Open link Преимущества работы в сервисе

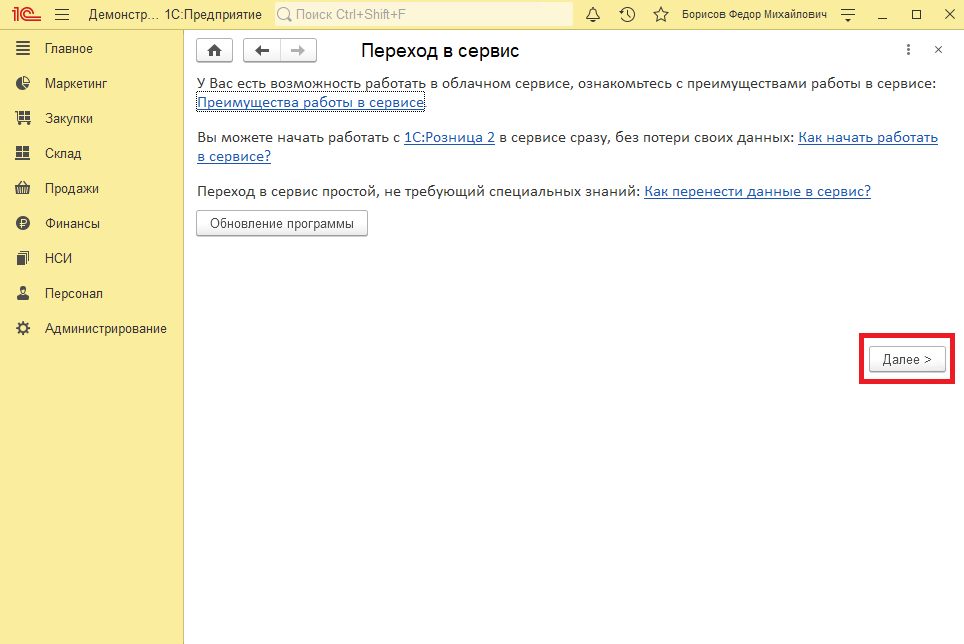[310, 102]
